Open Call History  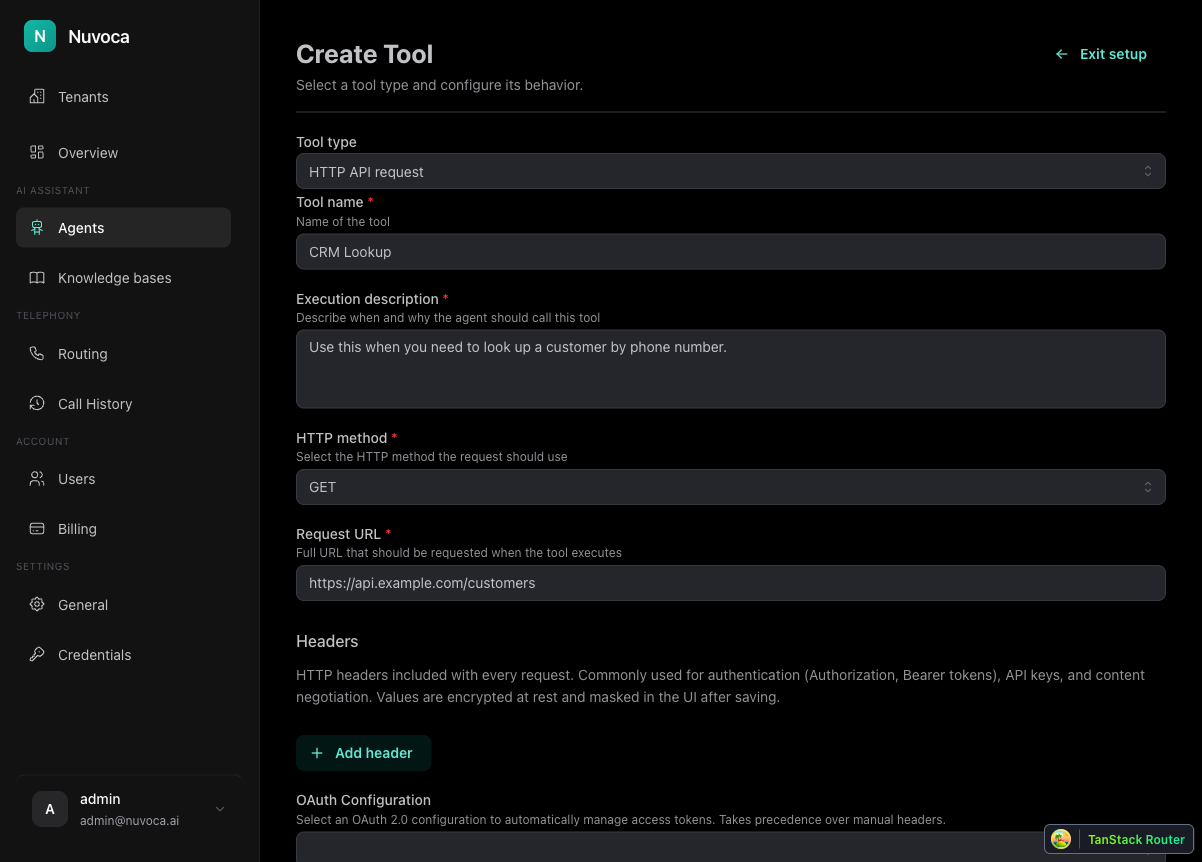click(123, 403)
